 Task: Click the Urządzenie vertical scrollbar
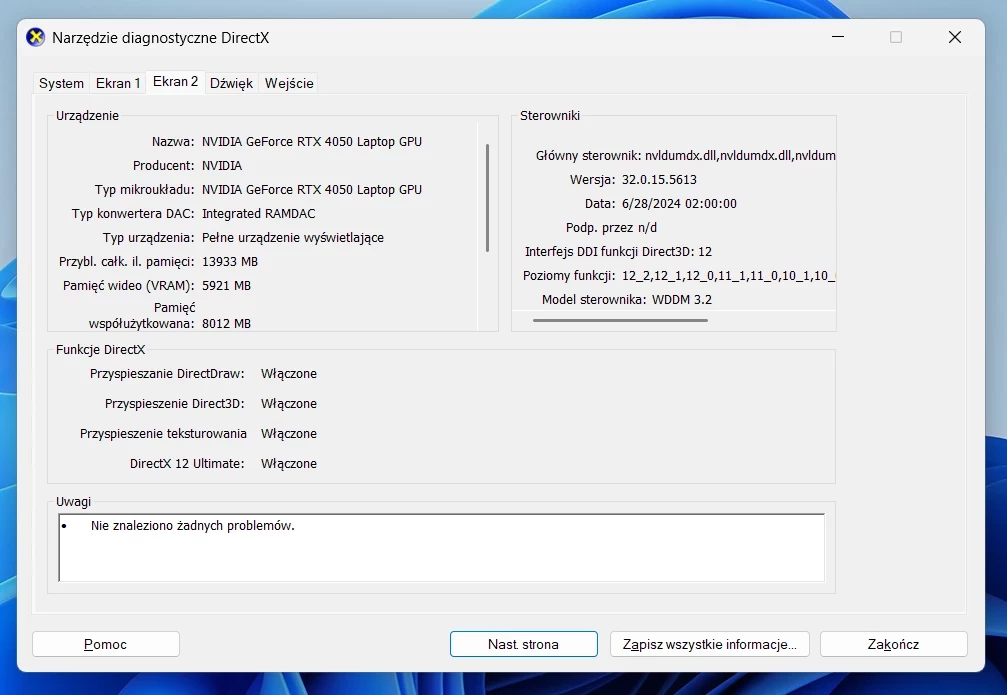pos(487,198)
